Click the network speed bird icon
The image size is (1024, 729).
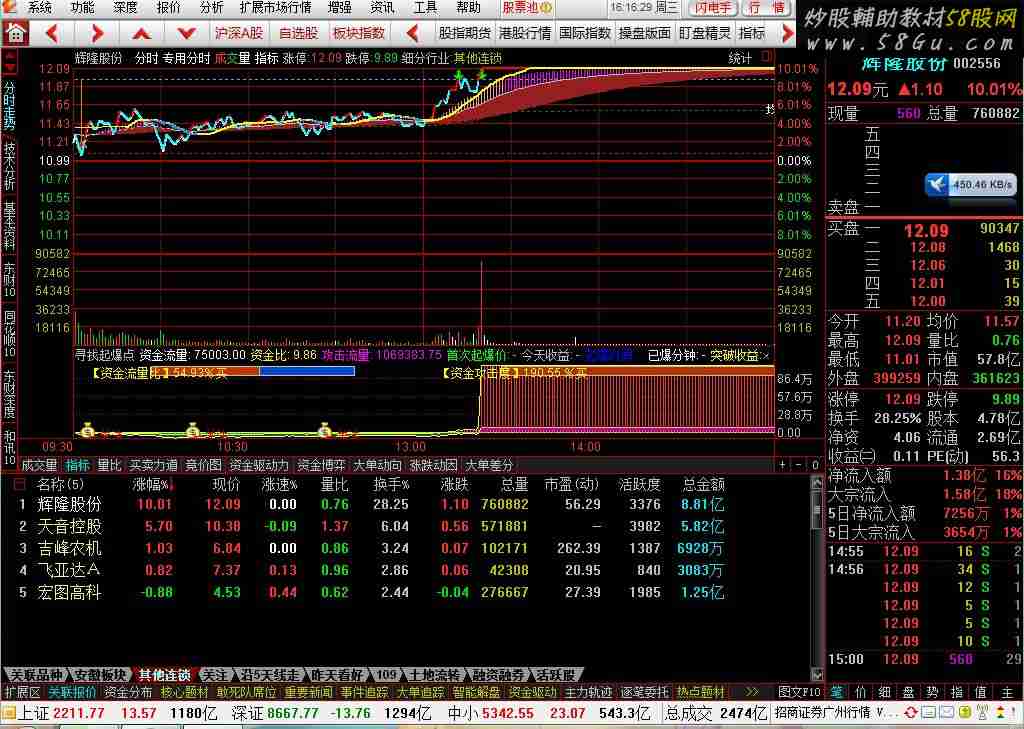pos(936,185)
